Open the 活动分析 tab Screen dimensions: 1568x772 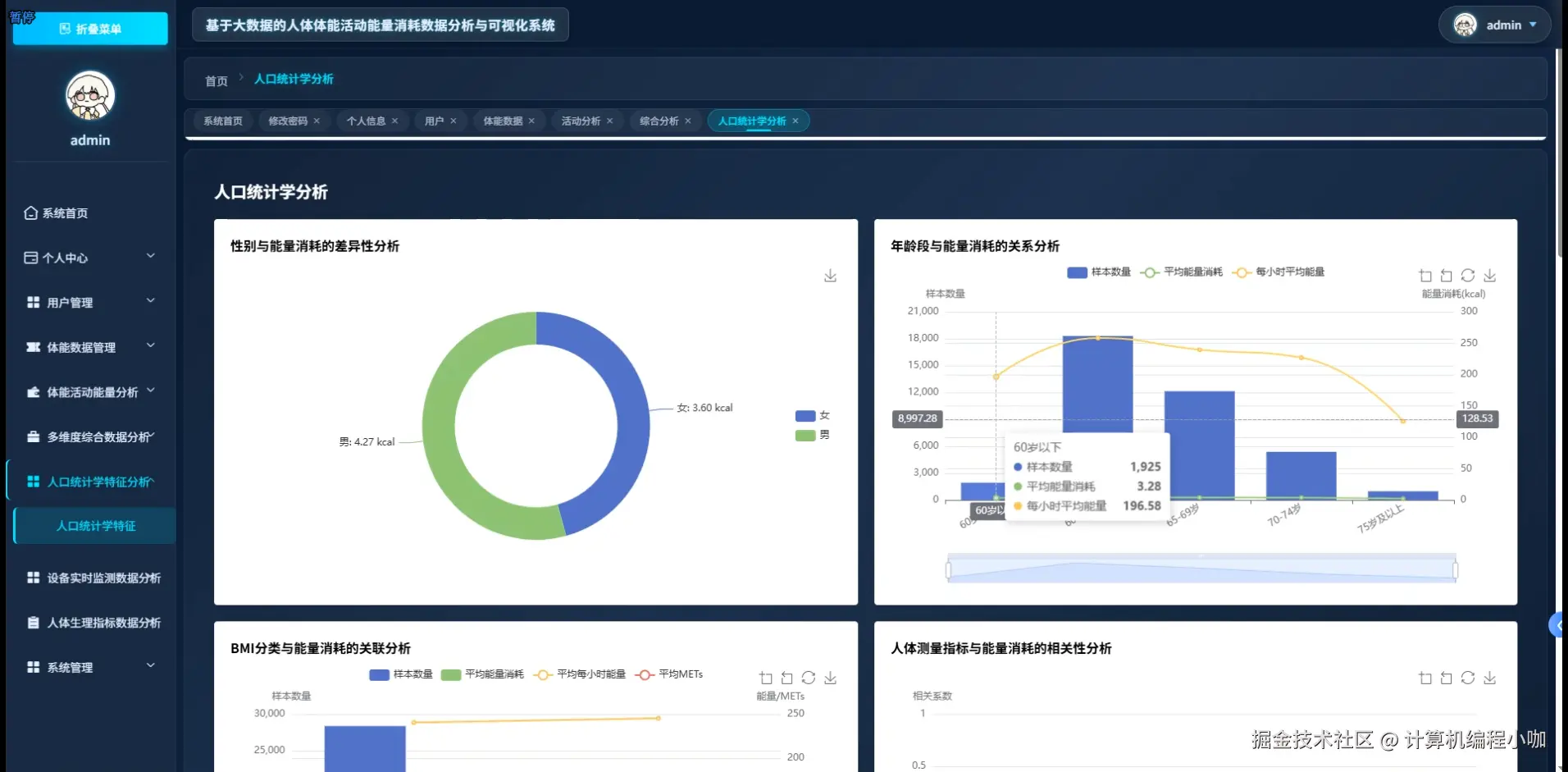tap(581, 121)
